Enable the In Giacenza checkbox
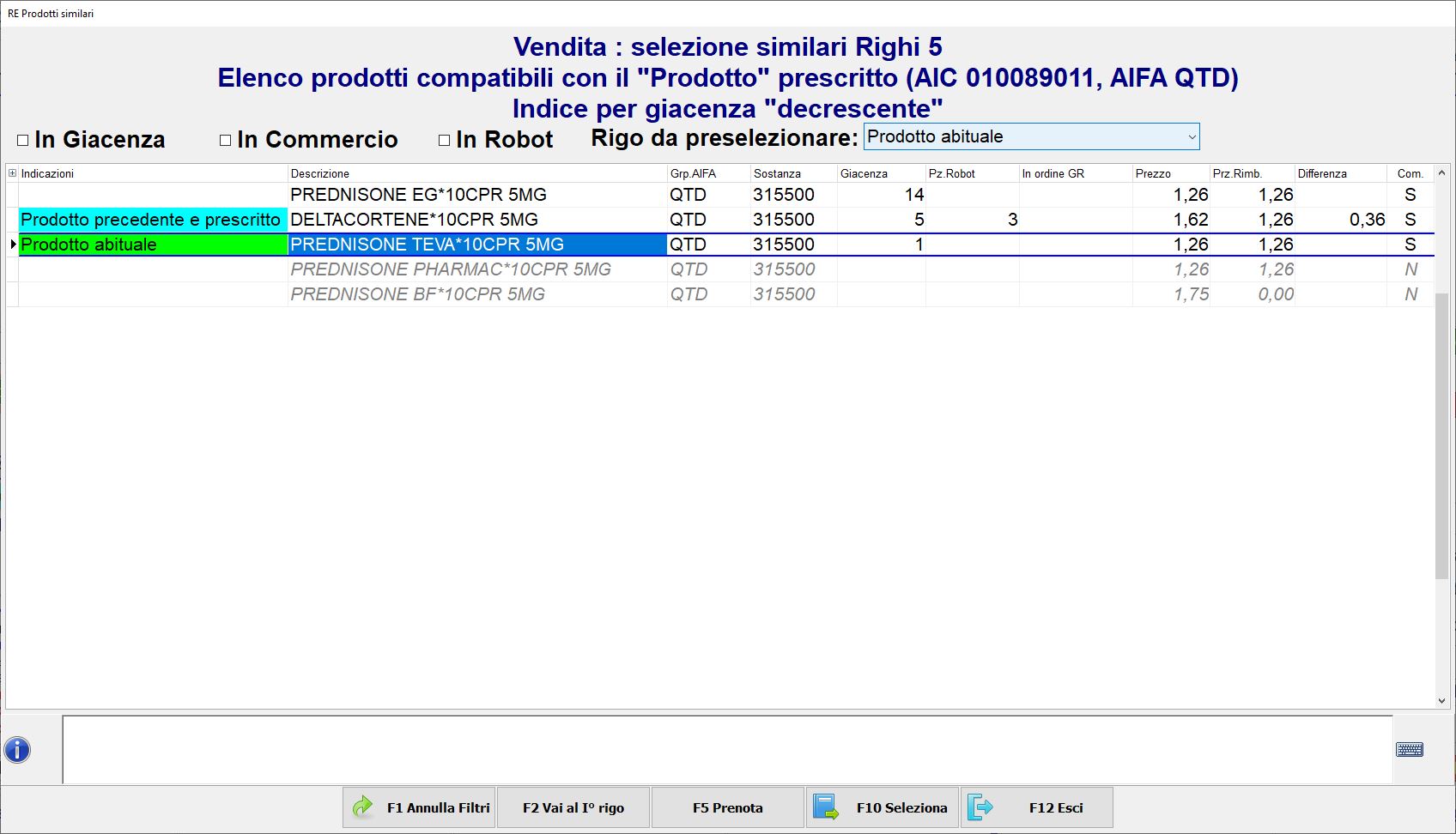The height and width of the screenshot is (834, 1456). [23, 140]
